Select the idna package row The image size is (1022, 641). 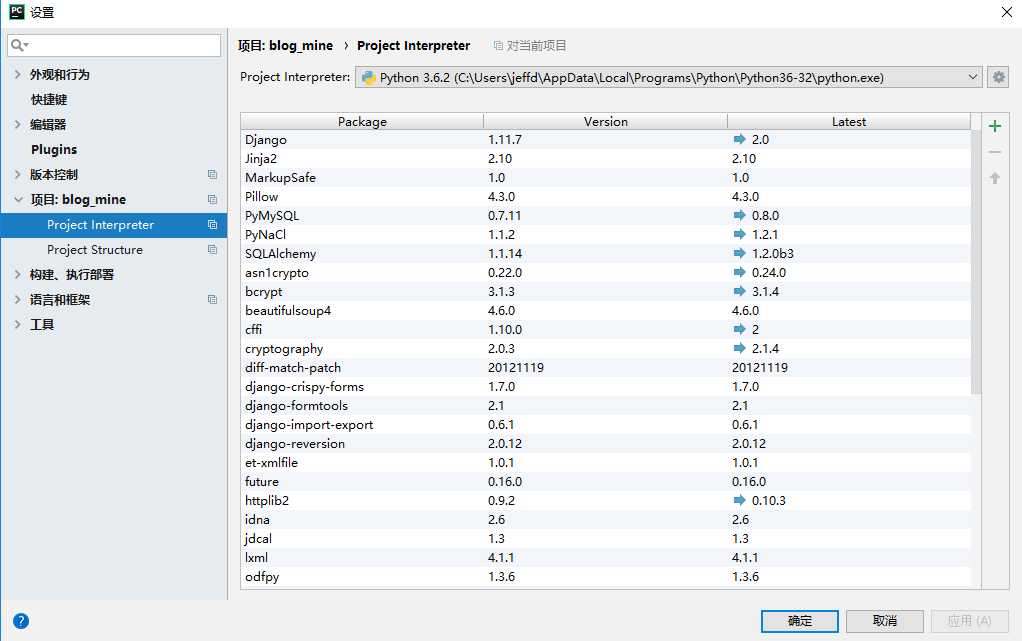(x=606, y=519)
